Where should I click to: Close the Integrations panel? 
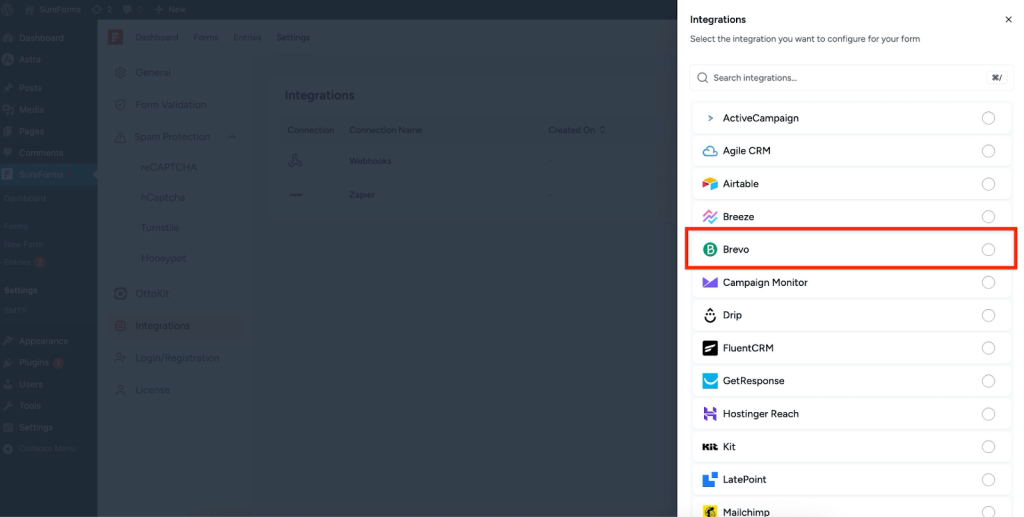click(1007, 19)
